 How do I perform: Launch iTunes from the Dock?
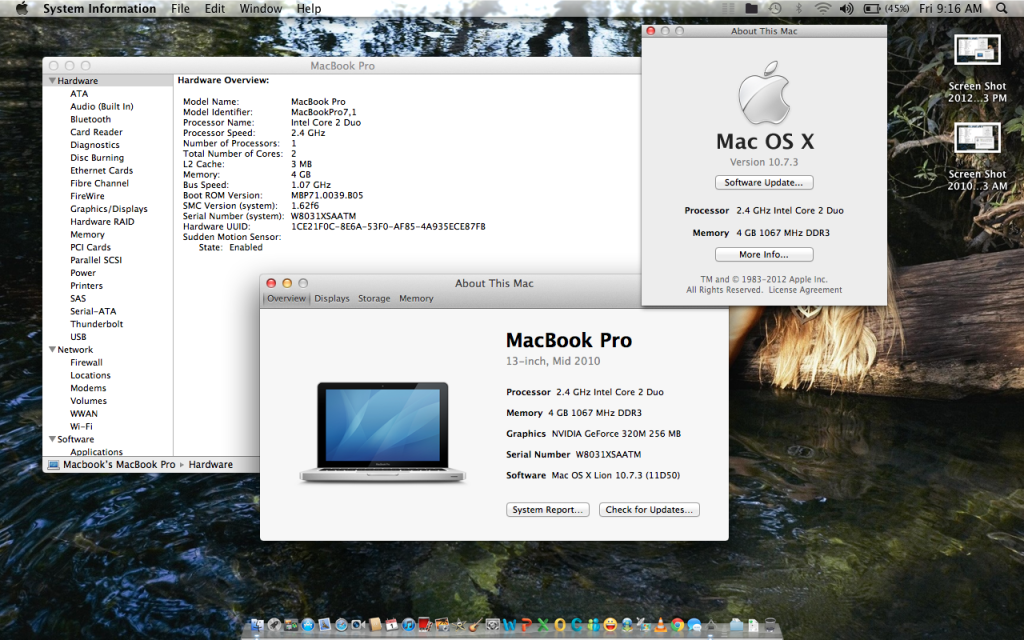408,625
